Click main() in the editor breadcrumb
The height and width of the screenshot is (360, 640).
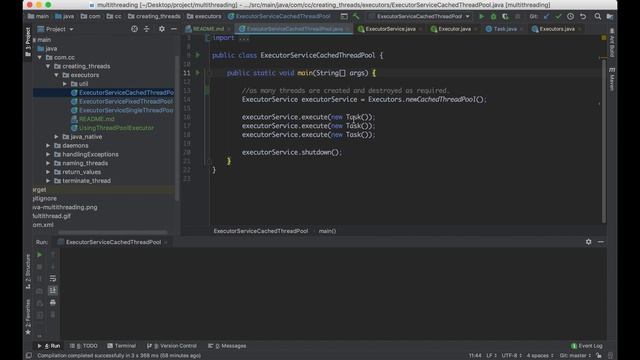click(x=327, y=231)
